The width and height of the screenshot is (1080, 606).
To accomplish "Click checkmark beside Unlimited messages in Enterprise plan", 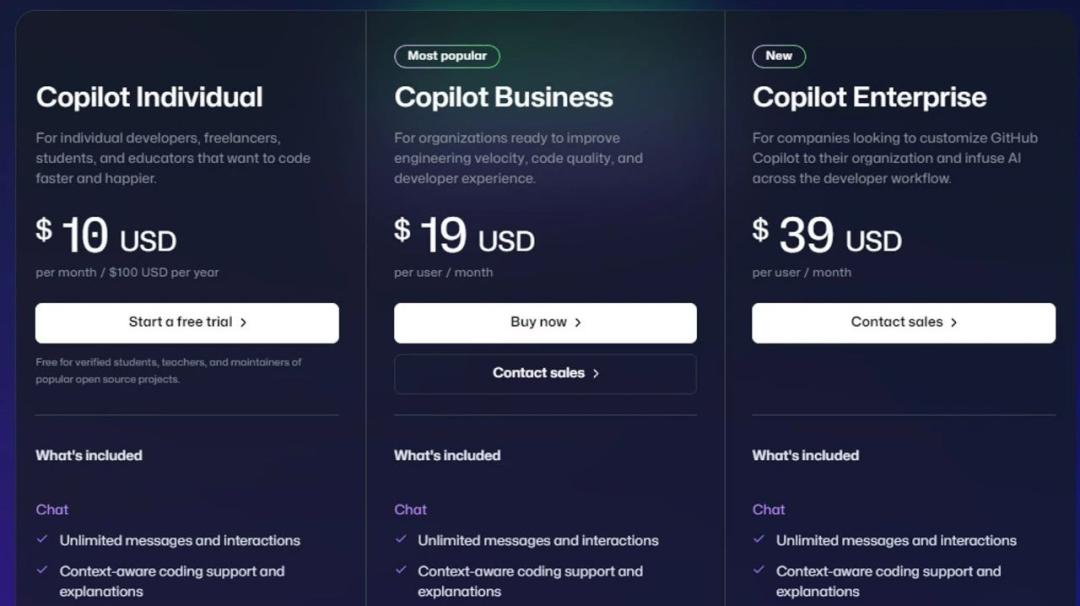I will point(758,539).
